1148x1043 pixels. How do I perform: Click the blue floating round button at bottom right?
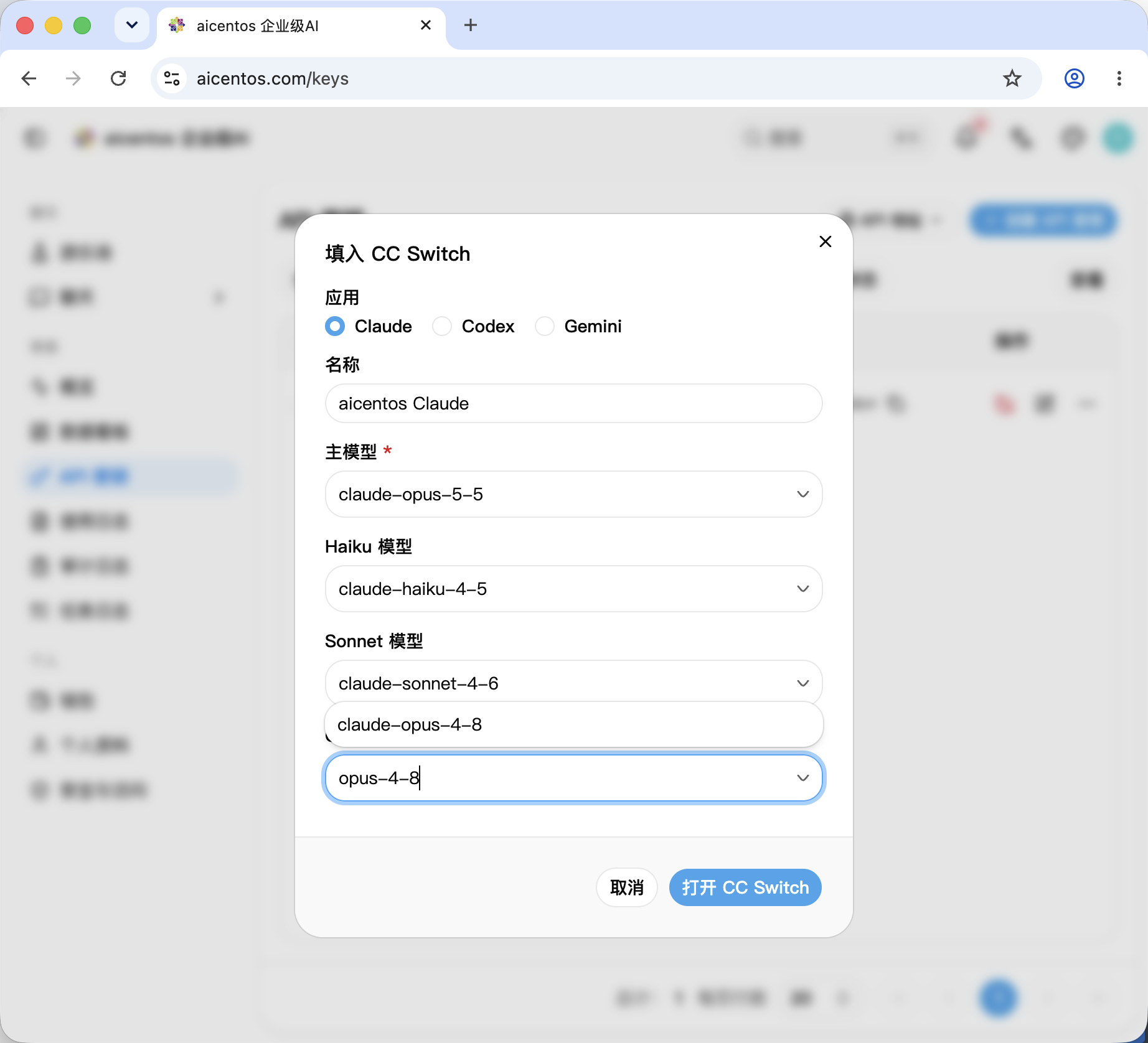[999, 998]
